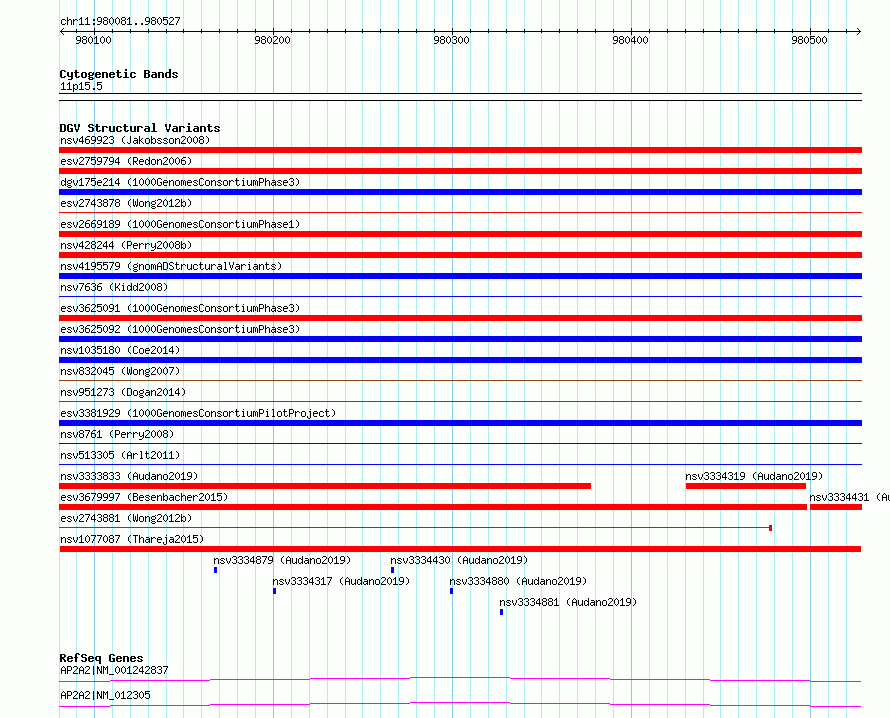The height and width of the screenshot is (718, 890).
Task: Click the chr11:980081..980527 coordinate label
Action: 120,22
